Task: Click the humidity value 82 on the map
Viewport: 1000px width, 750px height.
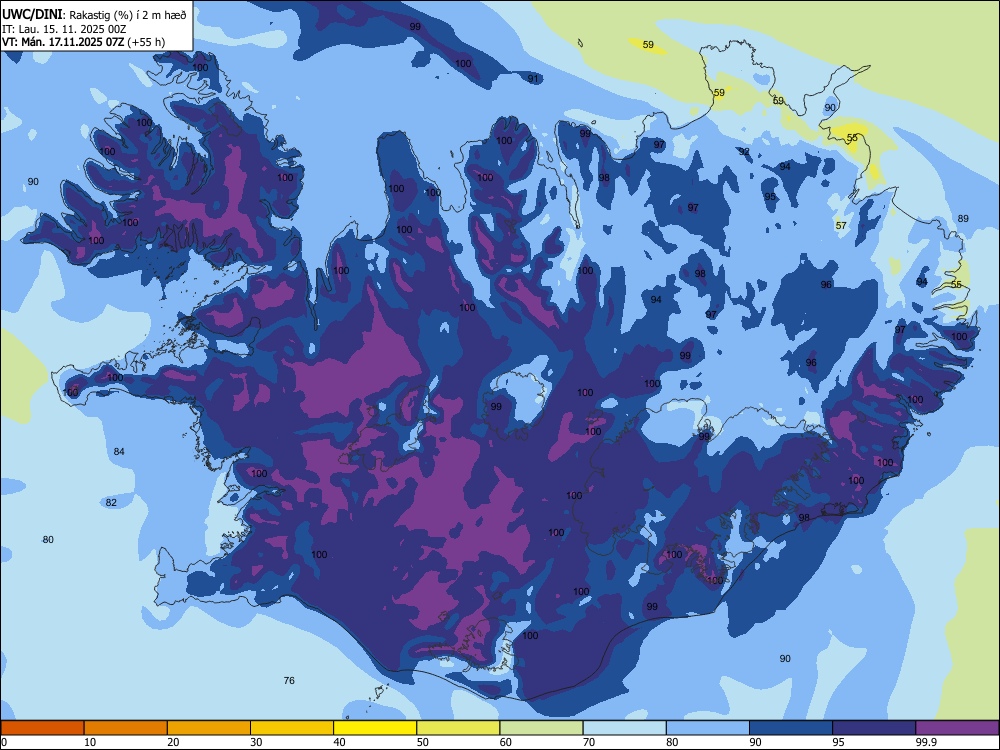Action: 111,503
